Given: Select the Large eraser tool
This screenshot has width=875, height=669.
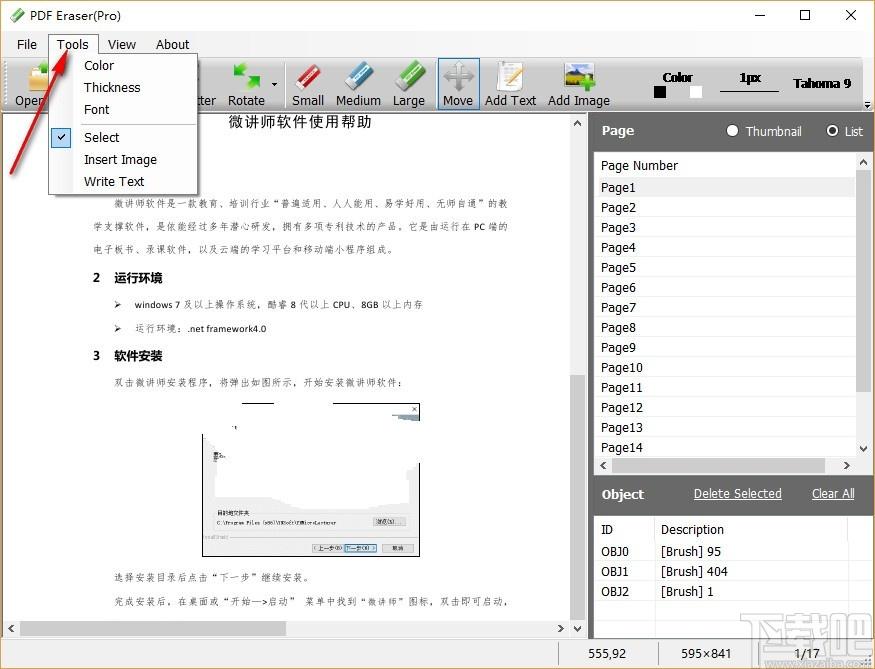Looking at the screenshot, I should point(408,84).
